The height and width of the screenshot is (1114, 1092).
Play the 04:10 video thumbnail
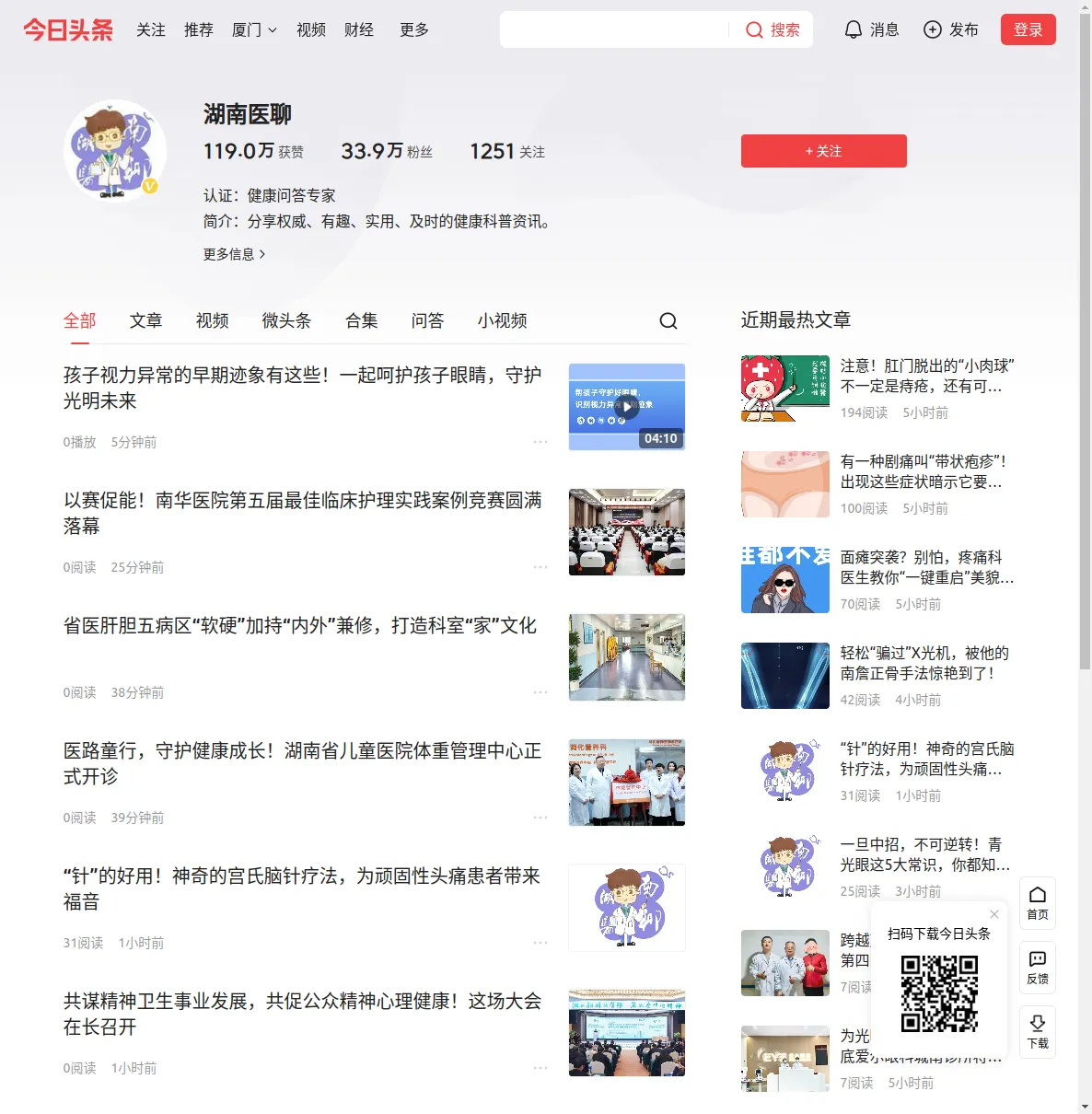[x=626, y=407]
